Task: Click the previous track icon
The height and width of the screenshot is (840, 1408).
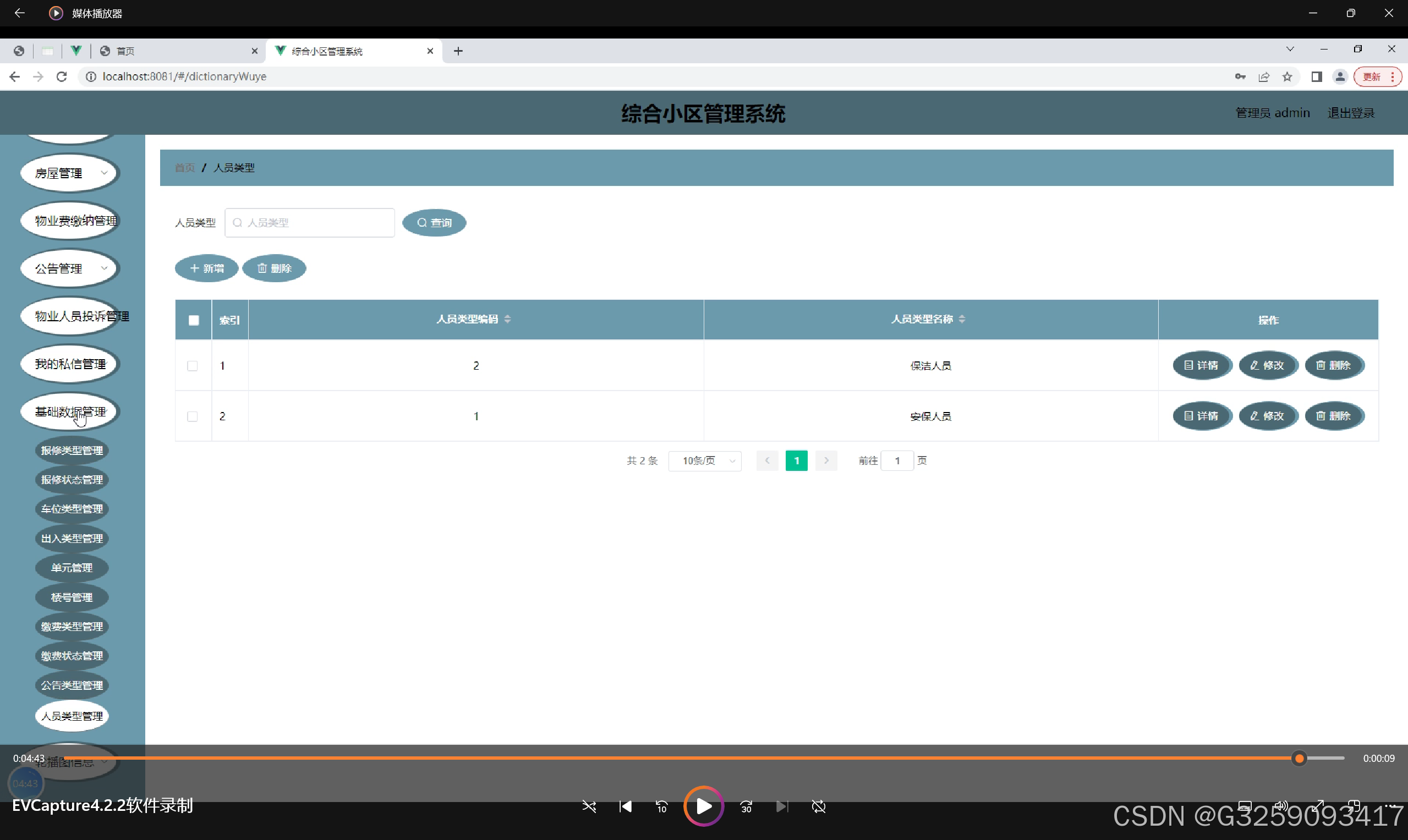Action: (x=626, y=806)
